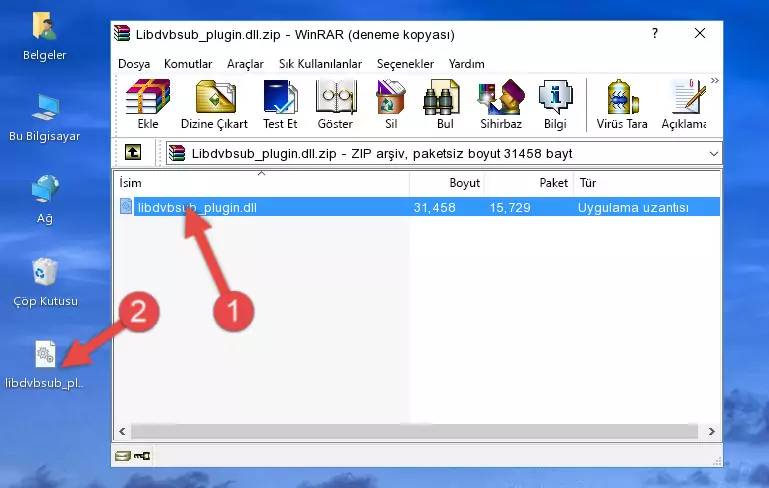The image size is (769, 488).
Task: Open the Seçenekler menu
Action: [405, 64]
